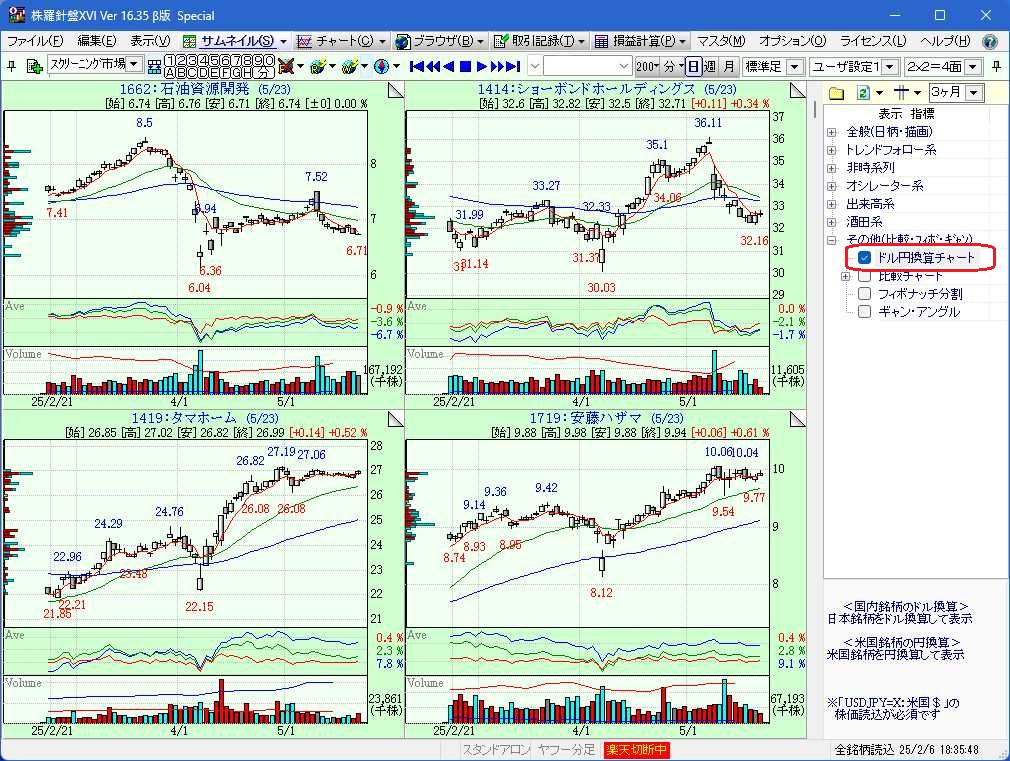Click the 分 minute-chart toggle
The width and height of the screenshot is (1010, 761).
coord(672,66)
